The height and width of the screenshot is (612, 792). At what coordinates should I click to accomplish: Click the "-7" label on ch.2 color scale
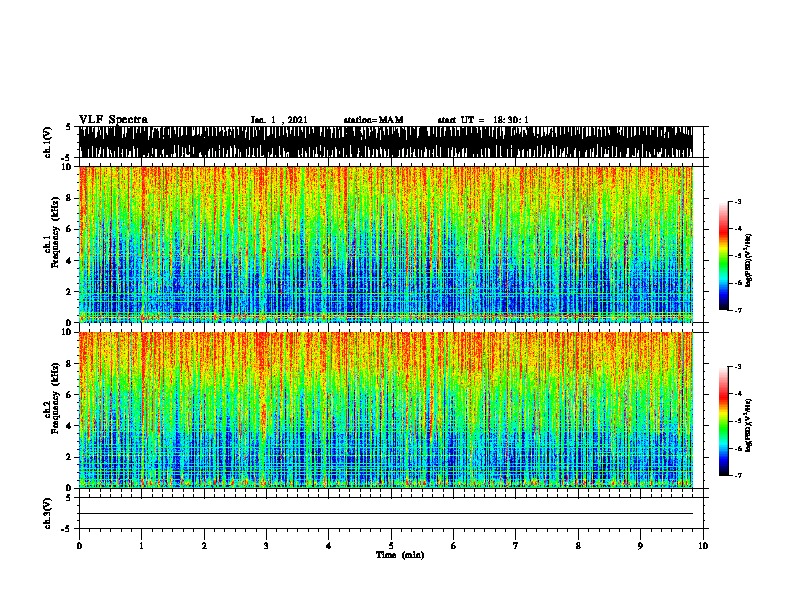tap(737, 475)
